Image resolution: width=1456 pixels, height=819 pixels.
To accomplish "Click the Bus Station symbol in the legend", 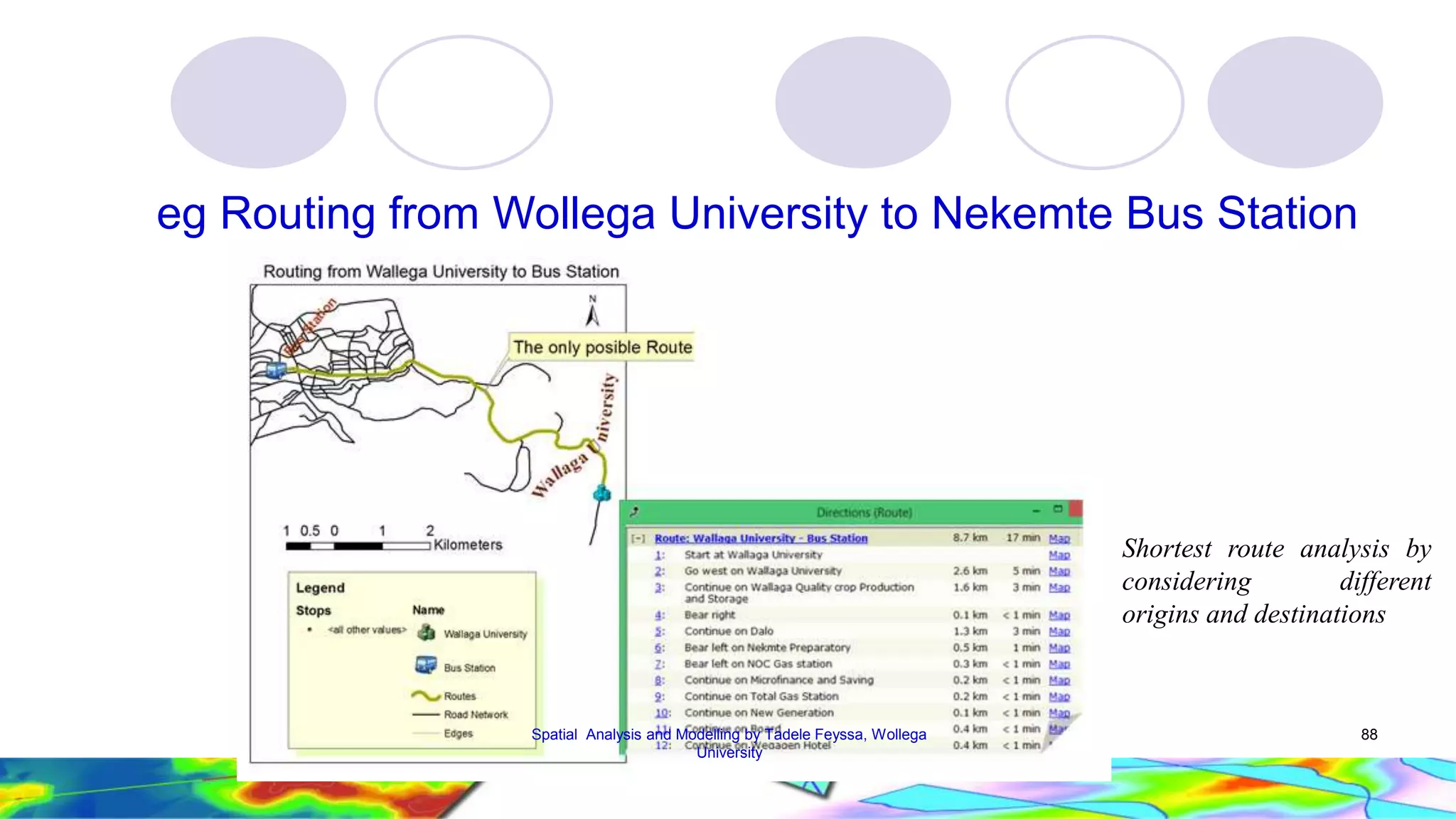I will 426,665.
